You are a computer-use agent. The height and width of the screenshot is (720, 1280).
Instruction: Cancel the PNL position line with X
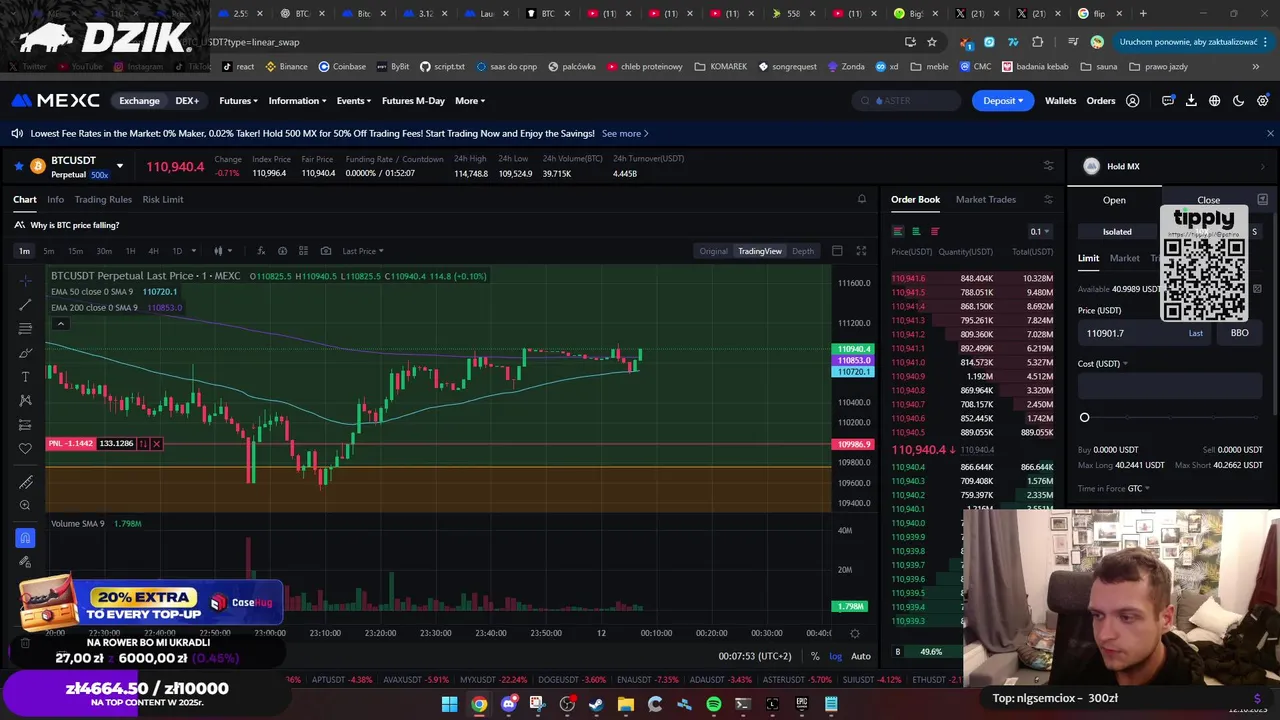[156, 443]
